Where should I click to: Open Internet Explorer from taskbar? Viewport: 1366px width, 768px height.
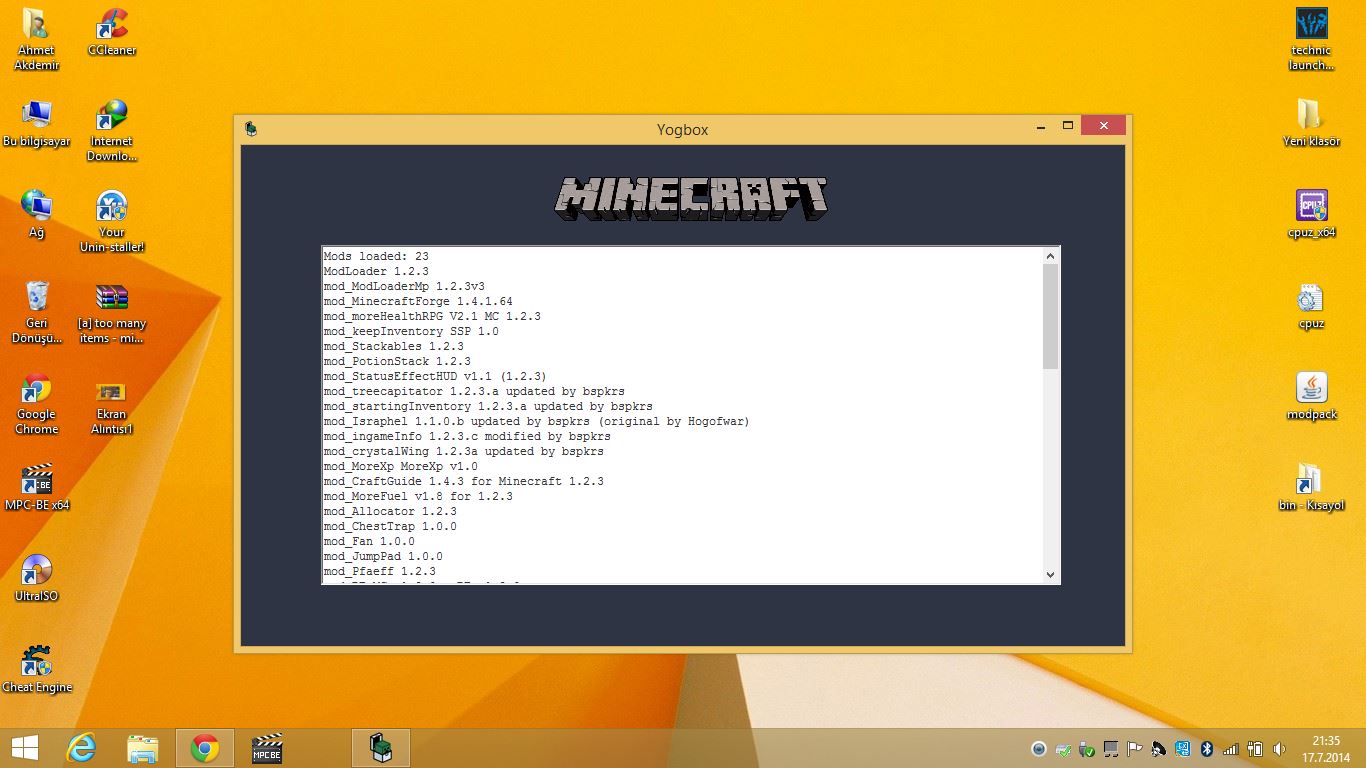click(81, 748)
